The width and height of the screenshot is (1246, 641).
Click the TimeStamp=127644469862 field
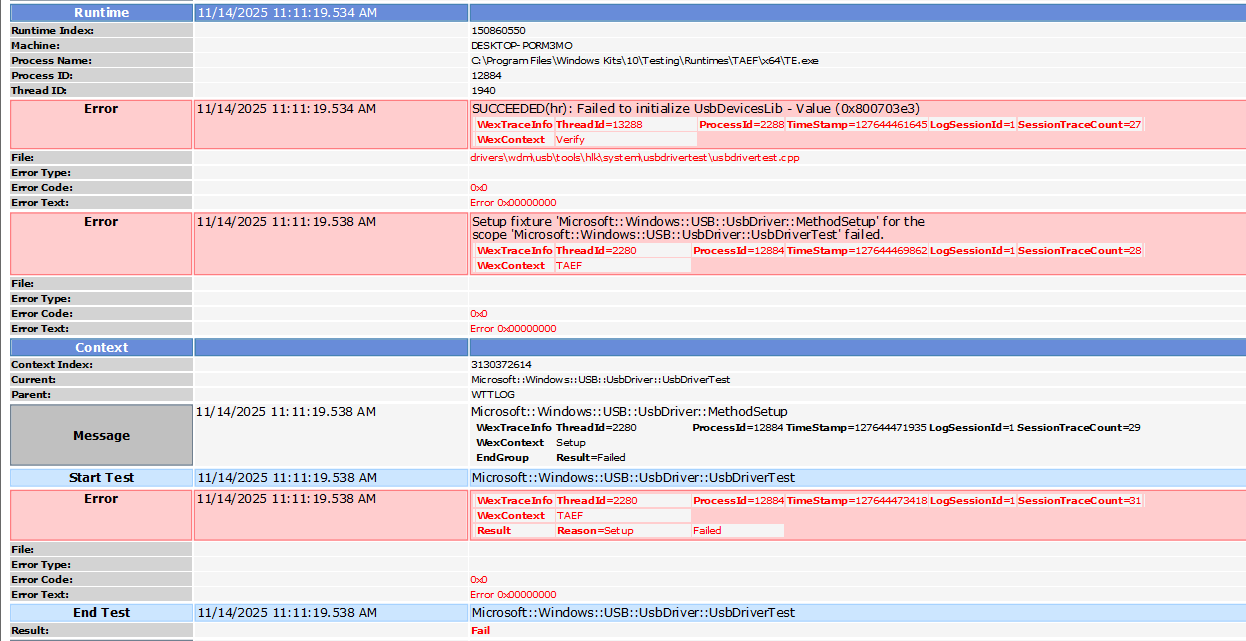(x=856, y=251)
